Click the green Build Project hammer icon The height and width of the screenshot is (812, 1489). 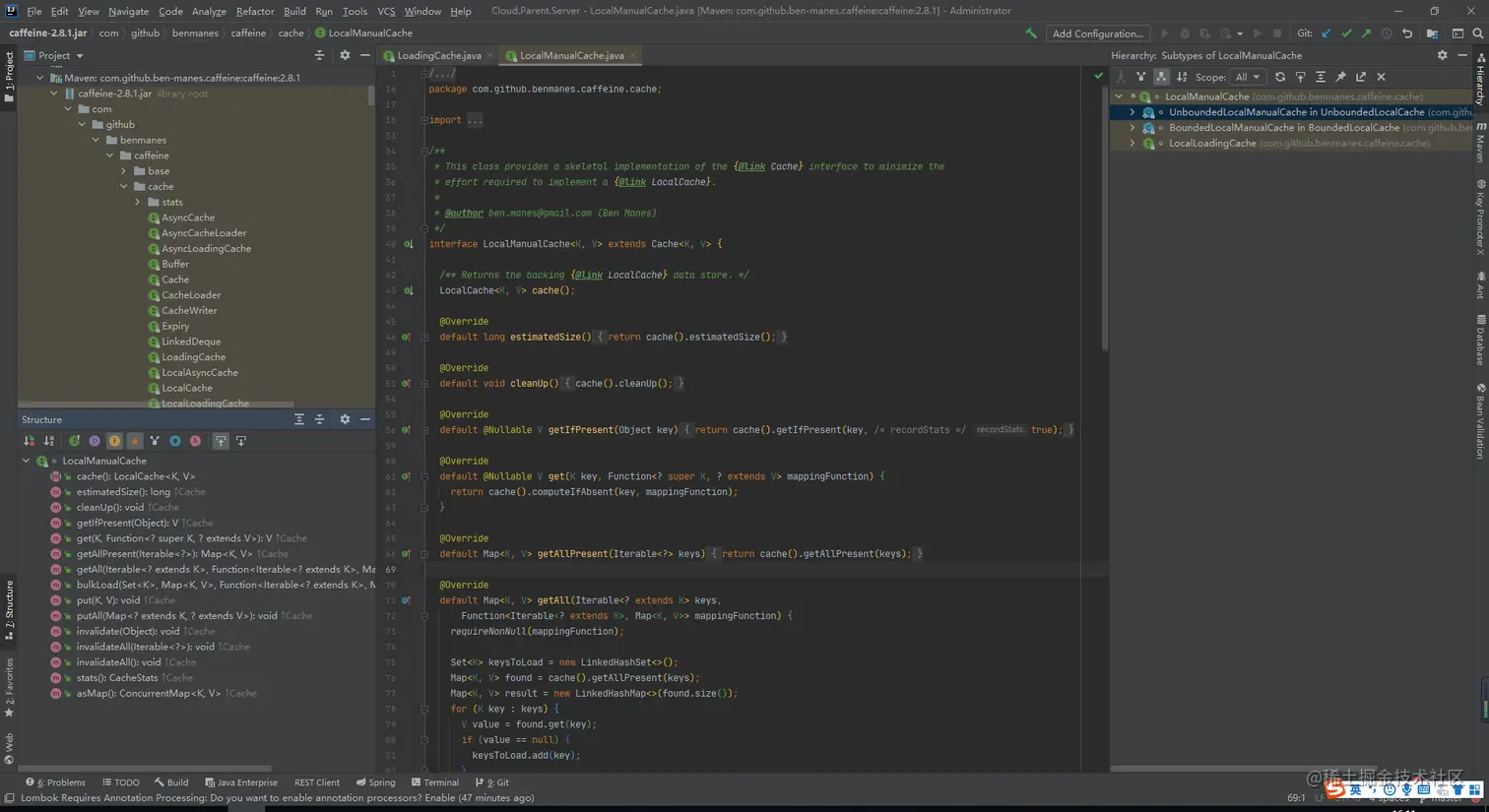[1031, 33]
